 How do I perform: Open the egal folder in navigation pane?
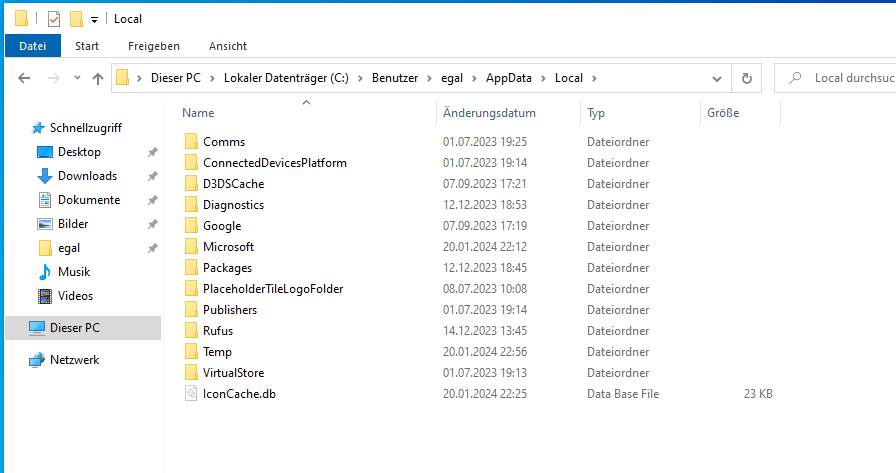click(69, 248)
